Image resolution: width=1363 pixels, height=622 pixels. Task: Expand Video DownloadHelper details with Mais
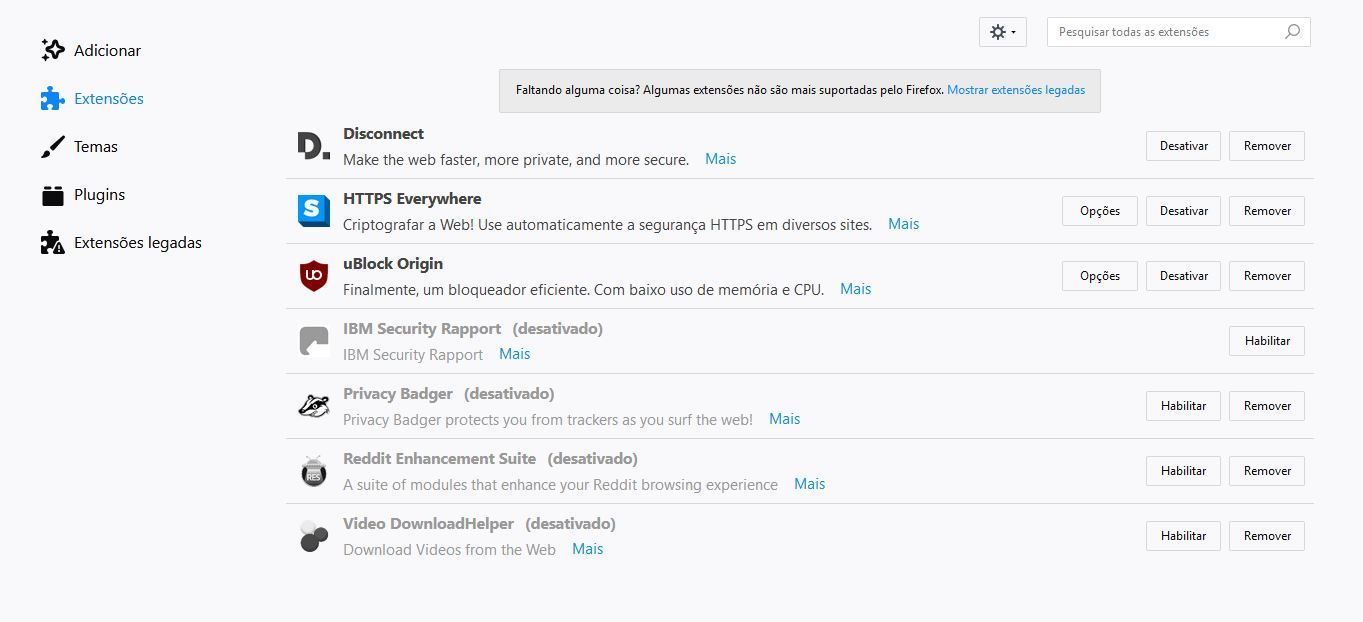coord(587,549)
